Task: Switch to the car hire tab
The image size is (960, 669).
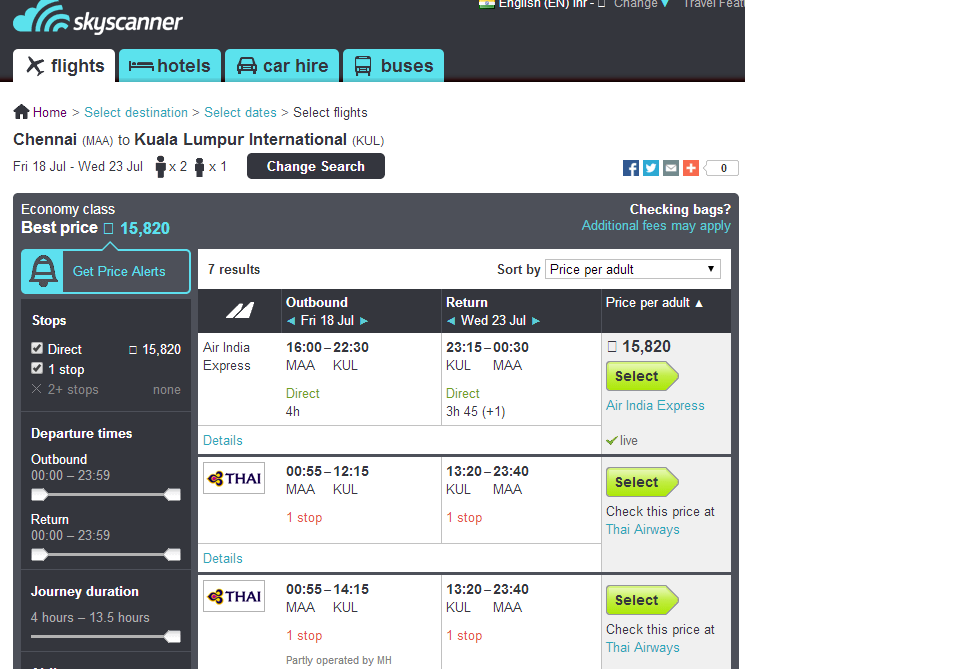Action: 282,65
